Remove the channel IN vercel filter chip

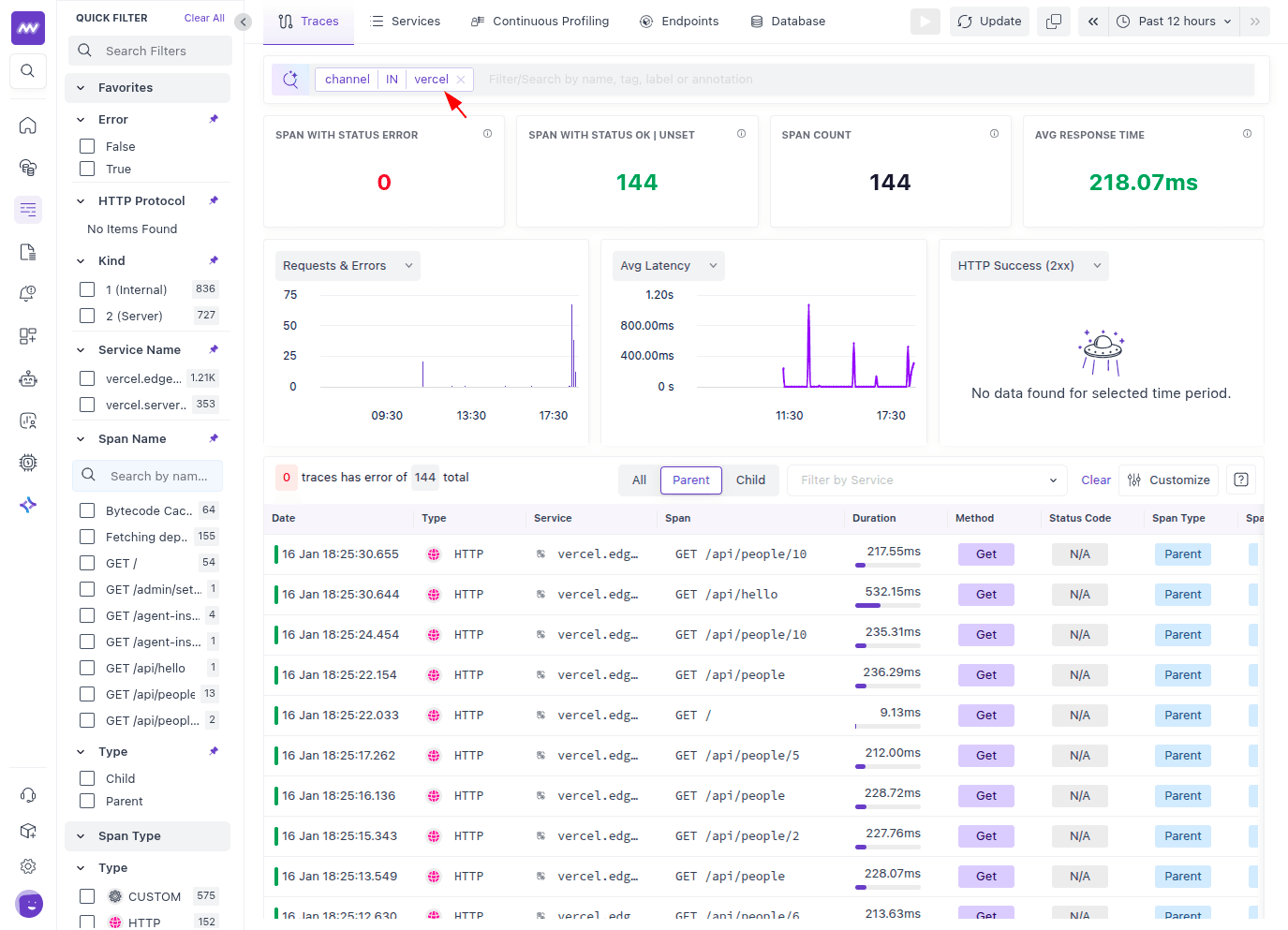tap(461, 79)
